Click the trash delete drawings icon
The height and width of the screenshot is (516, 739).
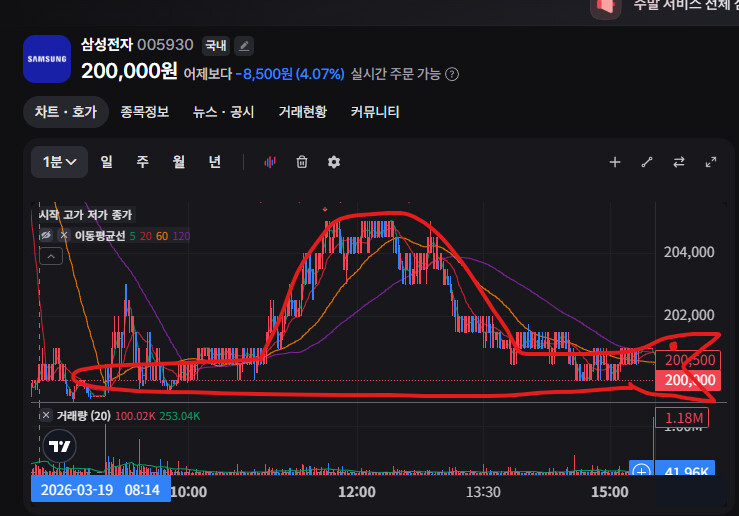click(302, 162)
